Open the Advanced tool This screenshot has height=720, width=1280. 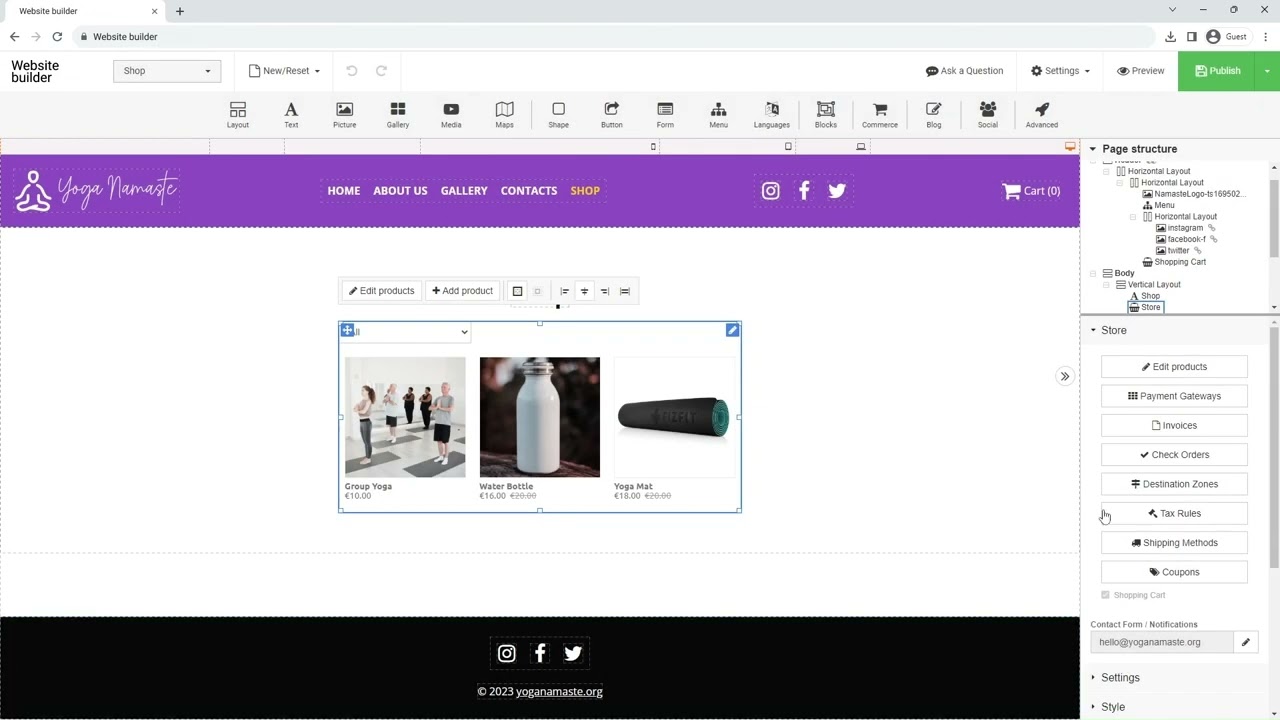(x=1042, y=115)
